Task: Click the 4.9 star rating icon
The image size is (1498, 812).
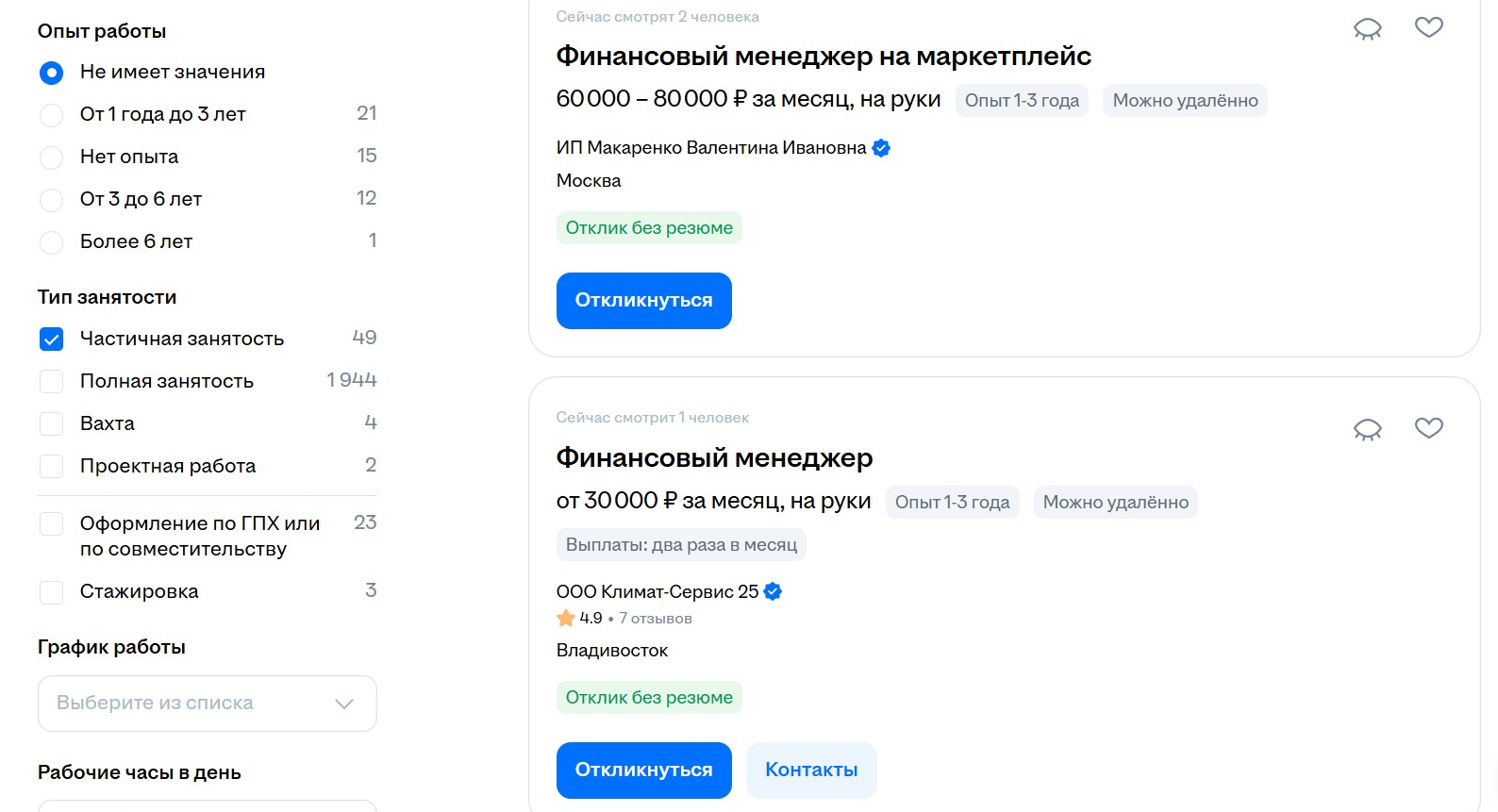Action: pos(566,619)
